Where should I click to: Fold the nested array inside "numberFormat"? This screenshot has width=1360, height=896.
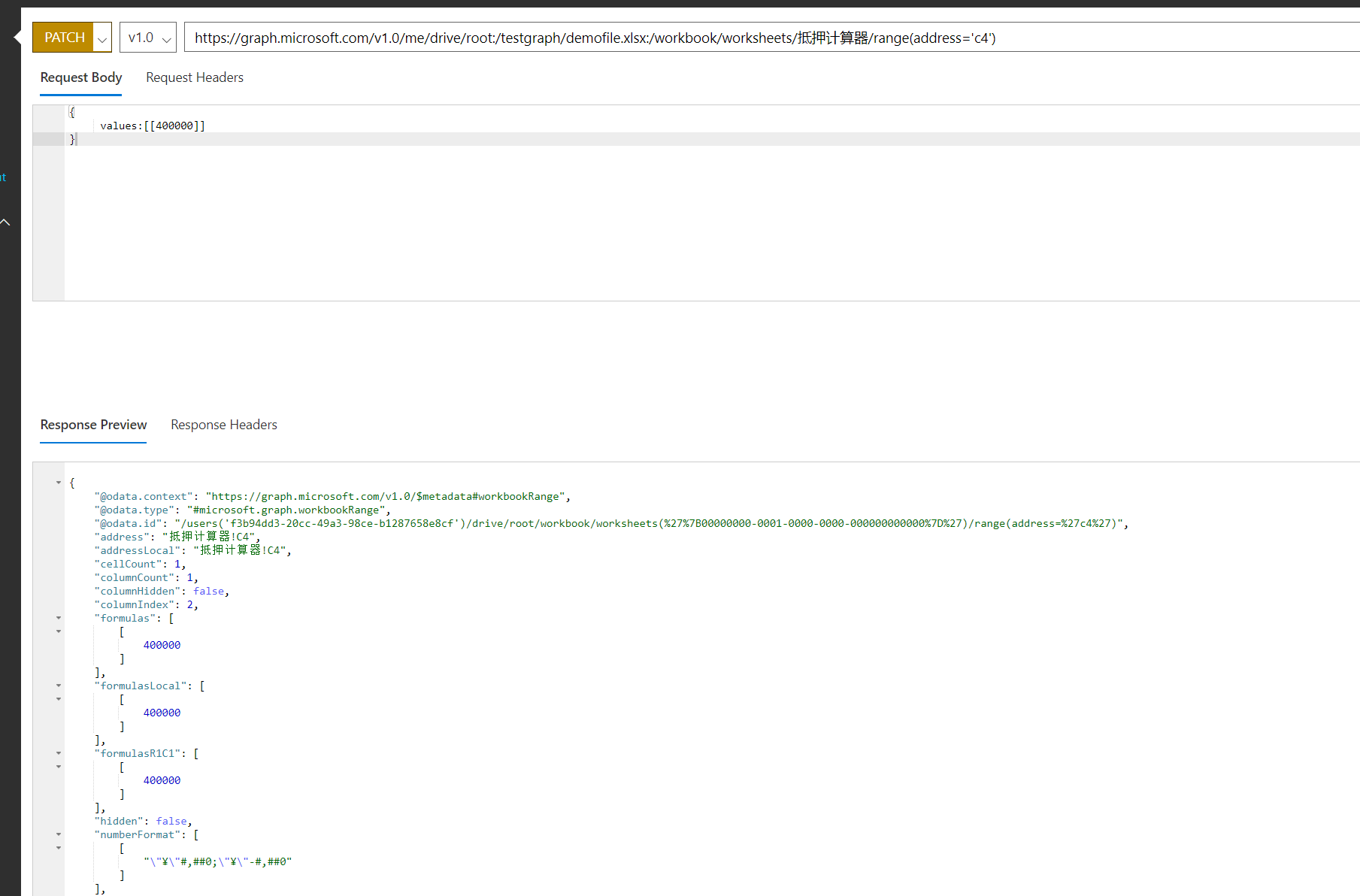click(x=59, y=848)
